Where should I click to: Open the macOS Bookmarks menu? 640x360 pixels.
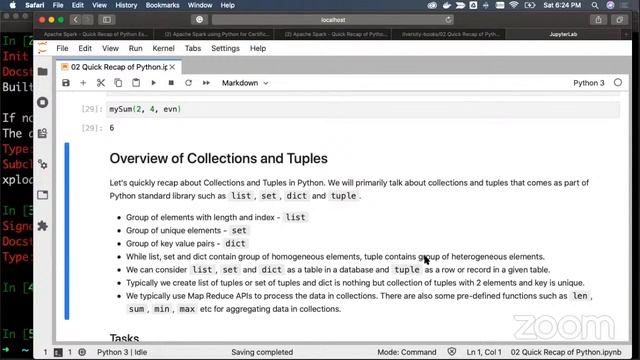pyautogui.click(x=162, y=5)
